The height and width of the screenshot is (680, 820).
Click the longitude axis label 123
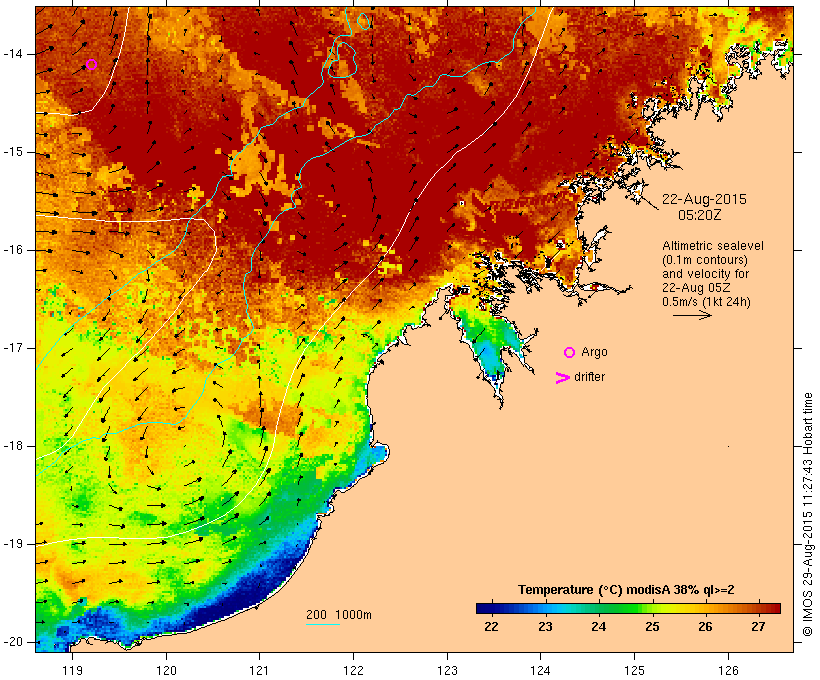point(447,671)
